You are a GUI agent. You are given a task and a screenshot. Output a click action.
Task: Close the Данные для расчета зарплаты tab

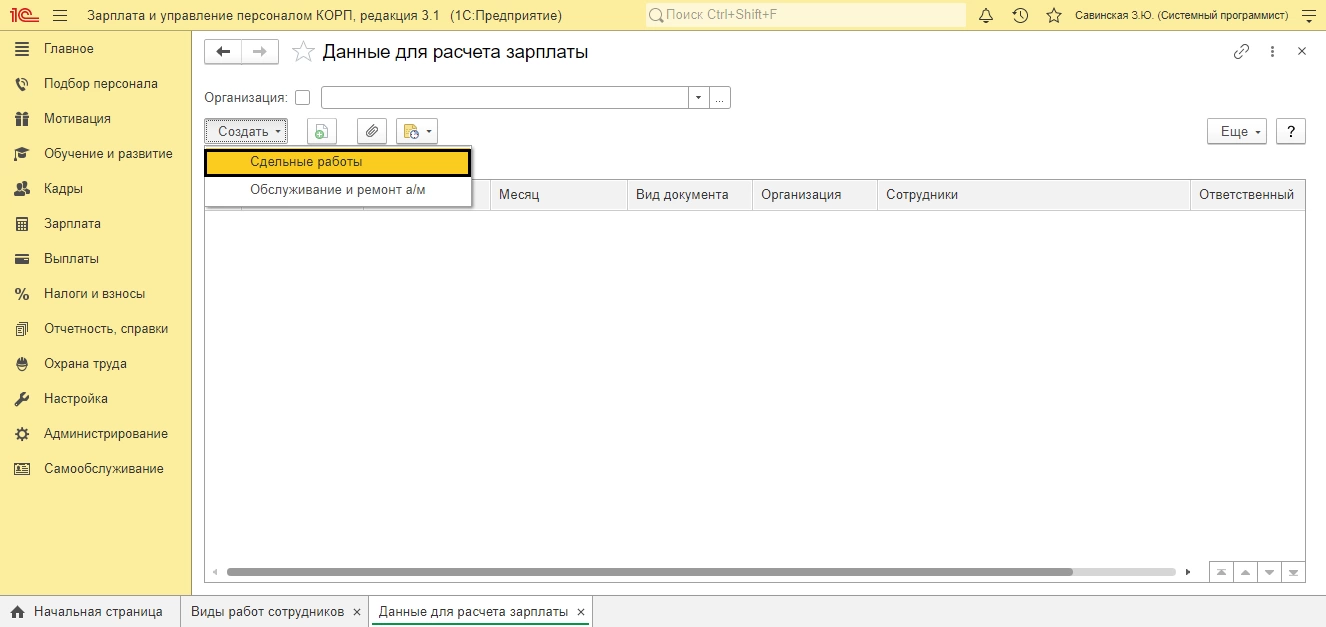click(581, 612)
